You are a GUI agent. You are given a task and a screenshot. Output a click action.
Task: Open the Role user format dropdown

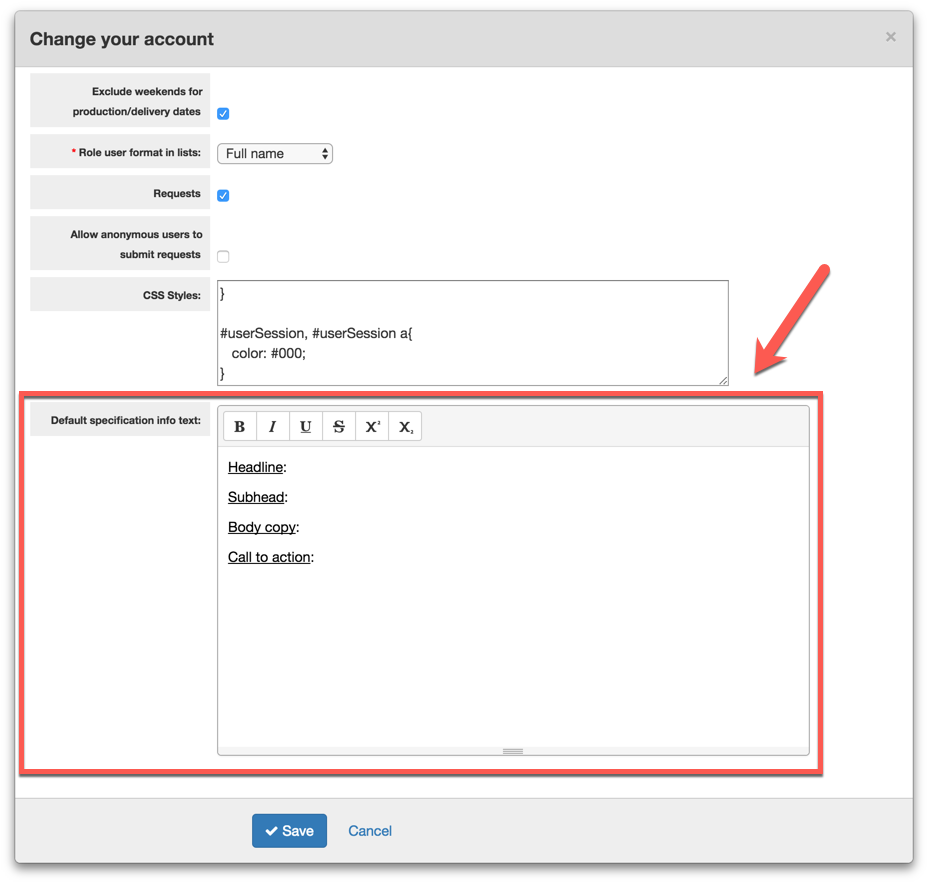click(x=275, y=154)
